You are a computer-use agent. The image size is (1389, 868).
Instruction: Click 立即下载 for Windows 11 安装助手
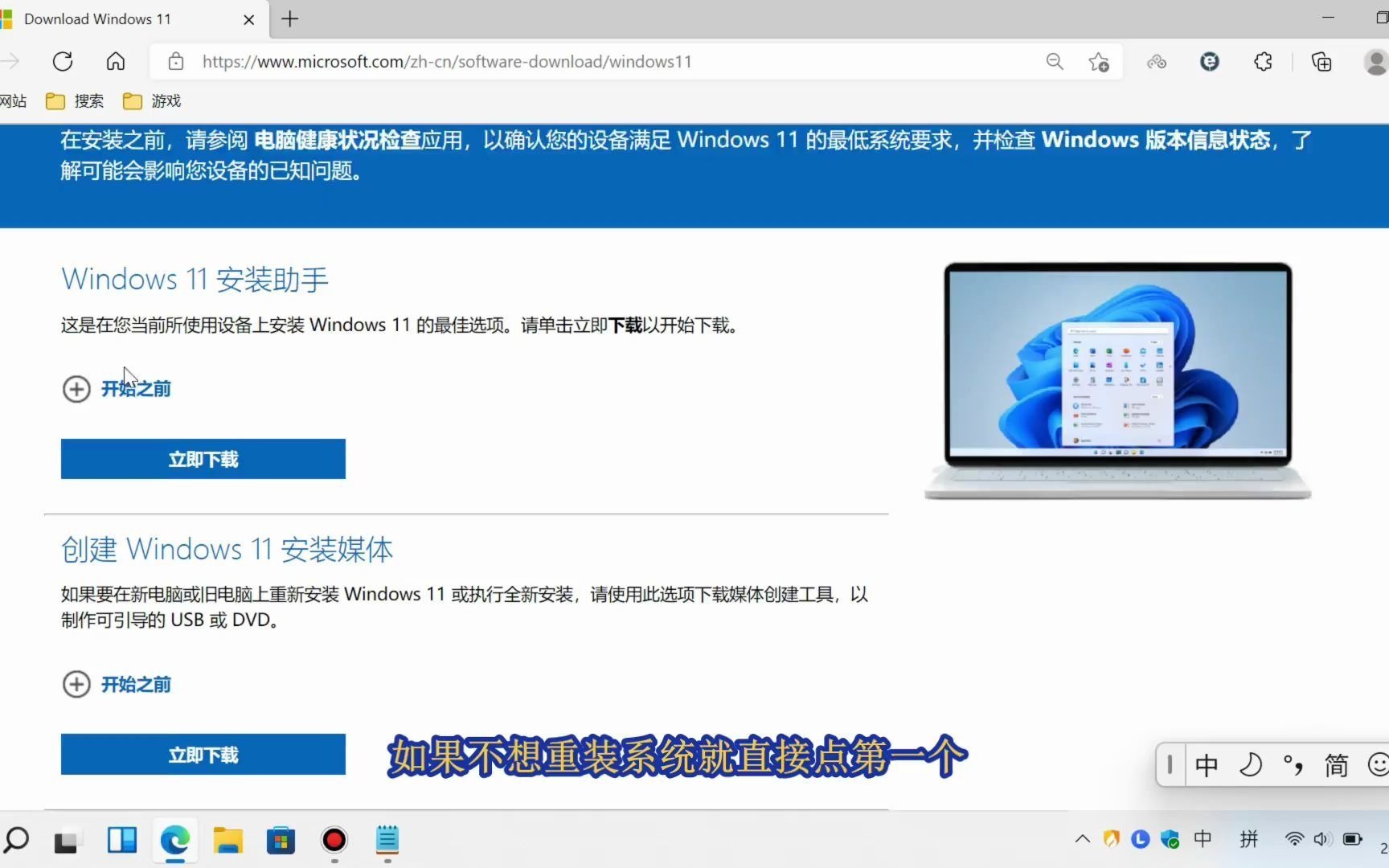(203, 458)
